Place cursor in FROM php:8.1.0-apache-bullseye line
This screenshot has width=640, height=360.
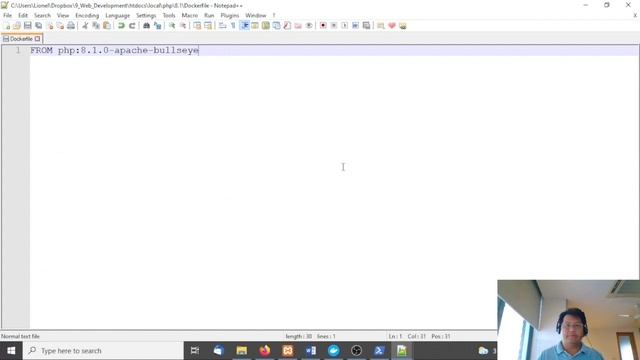114,51
